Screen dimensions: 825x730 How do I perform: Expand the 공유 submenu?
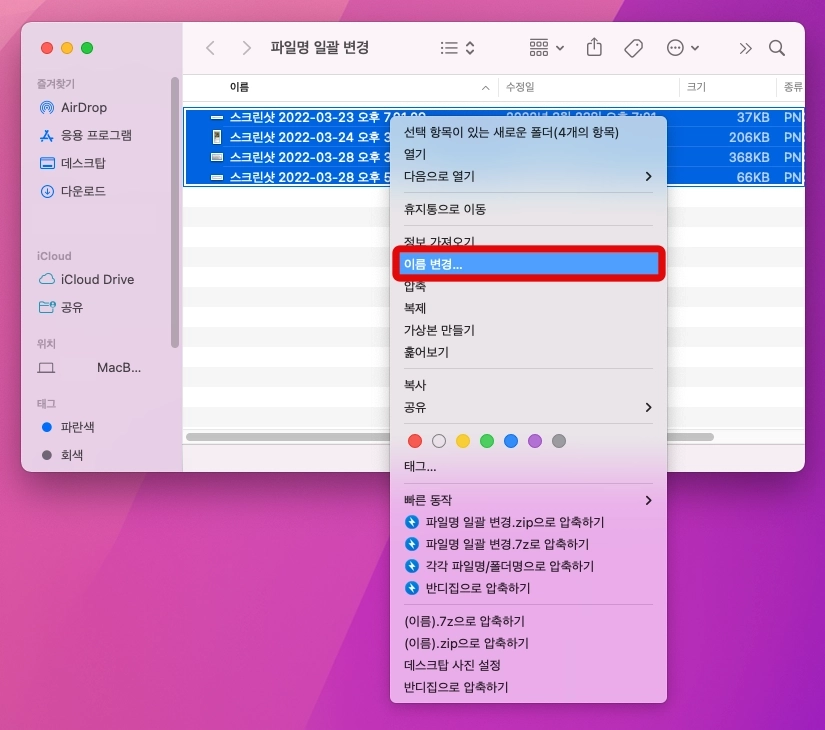click(528, 407)
